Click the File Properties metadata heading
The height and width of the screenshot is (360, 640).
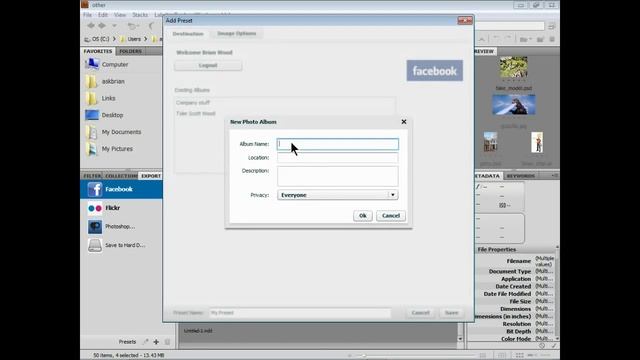pos(496,249)
